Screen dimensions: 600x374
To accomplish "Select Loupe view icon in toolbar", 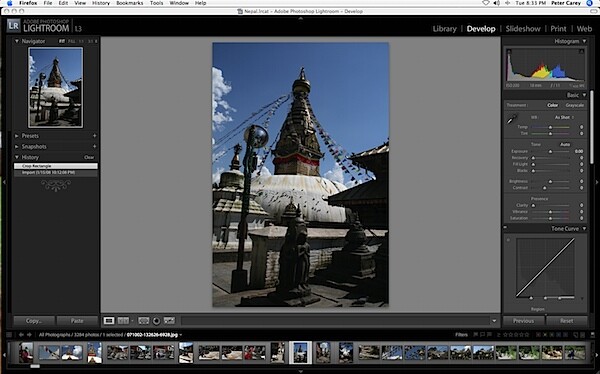I will (x=109, y=321).
